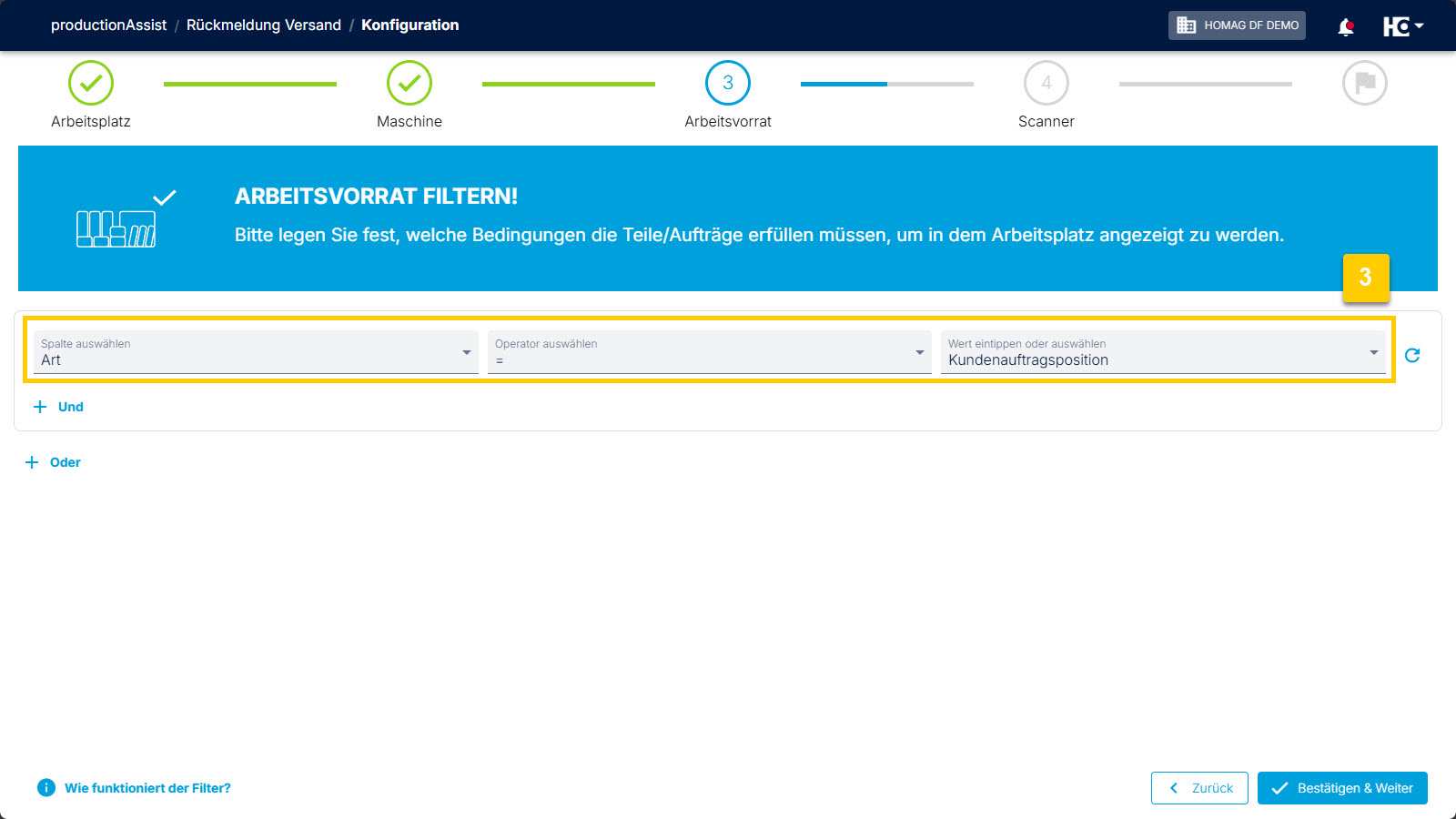Add an 'Und' filter condition
This screenshot has width=1456, height=819.
[59, 407]
